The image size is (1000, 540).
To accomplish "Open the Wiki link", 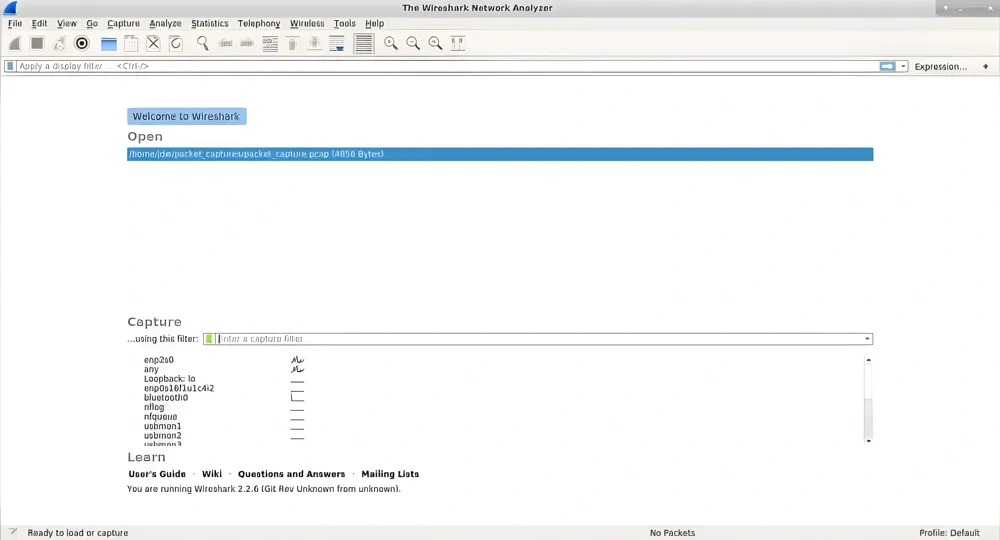I will click(212, 474).
